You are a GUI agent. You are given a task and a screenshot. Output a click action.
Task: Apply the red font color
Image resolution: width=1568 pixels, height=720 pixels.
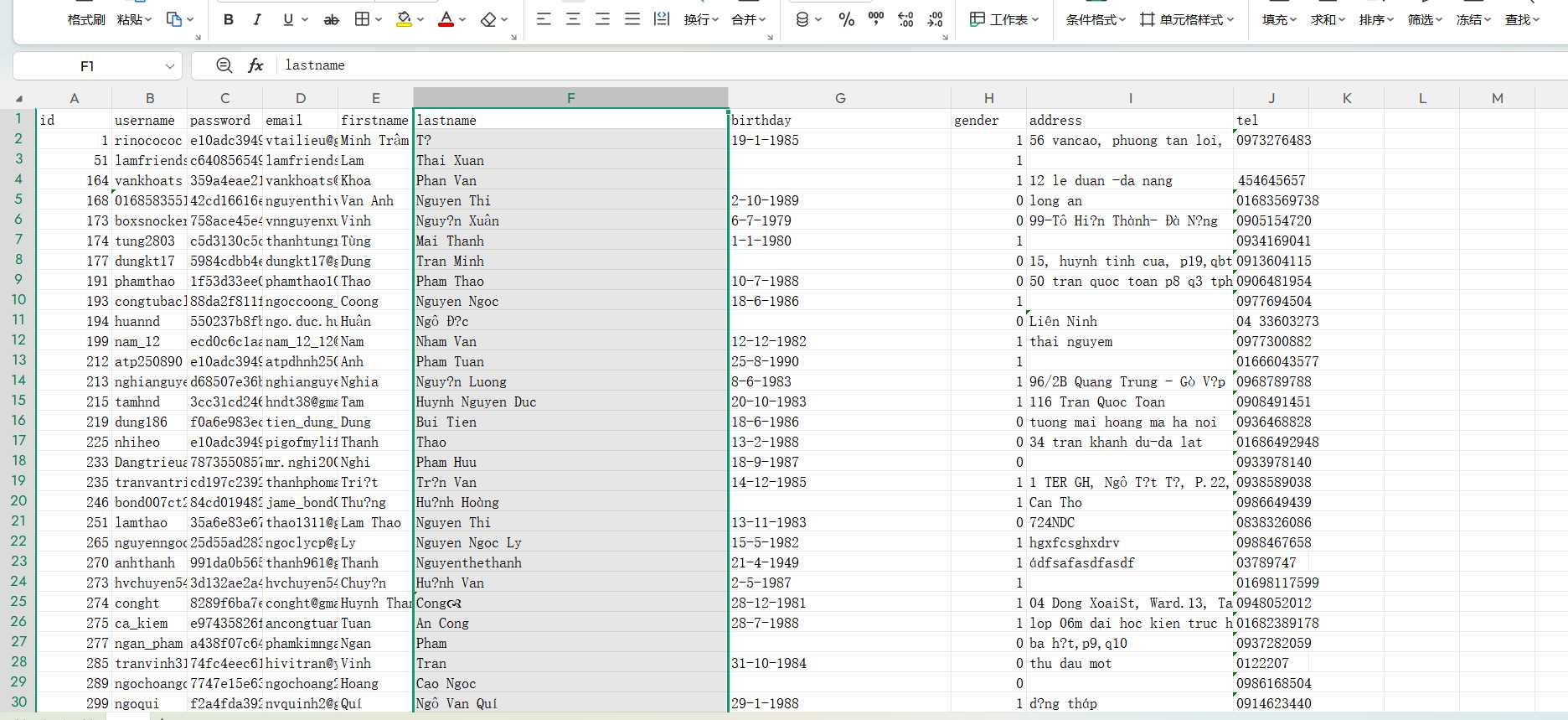(446, 19)
